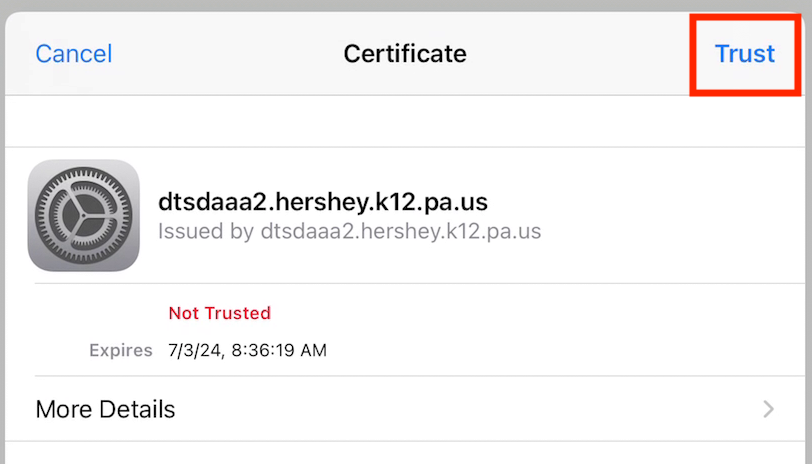The height and width of the screenshot is (464, 812).
Task: Click the "Certificate" header title
Action: (x=405, y=53)
